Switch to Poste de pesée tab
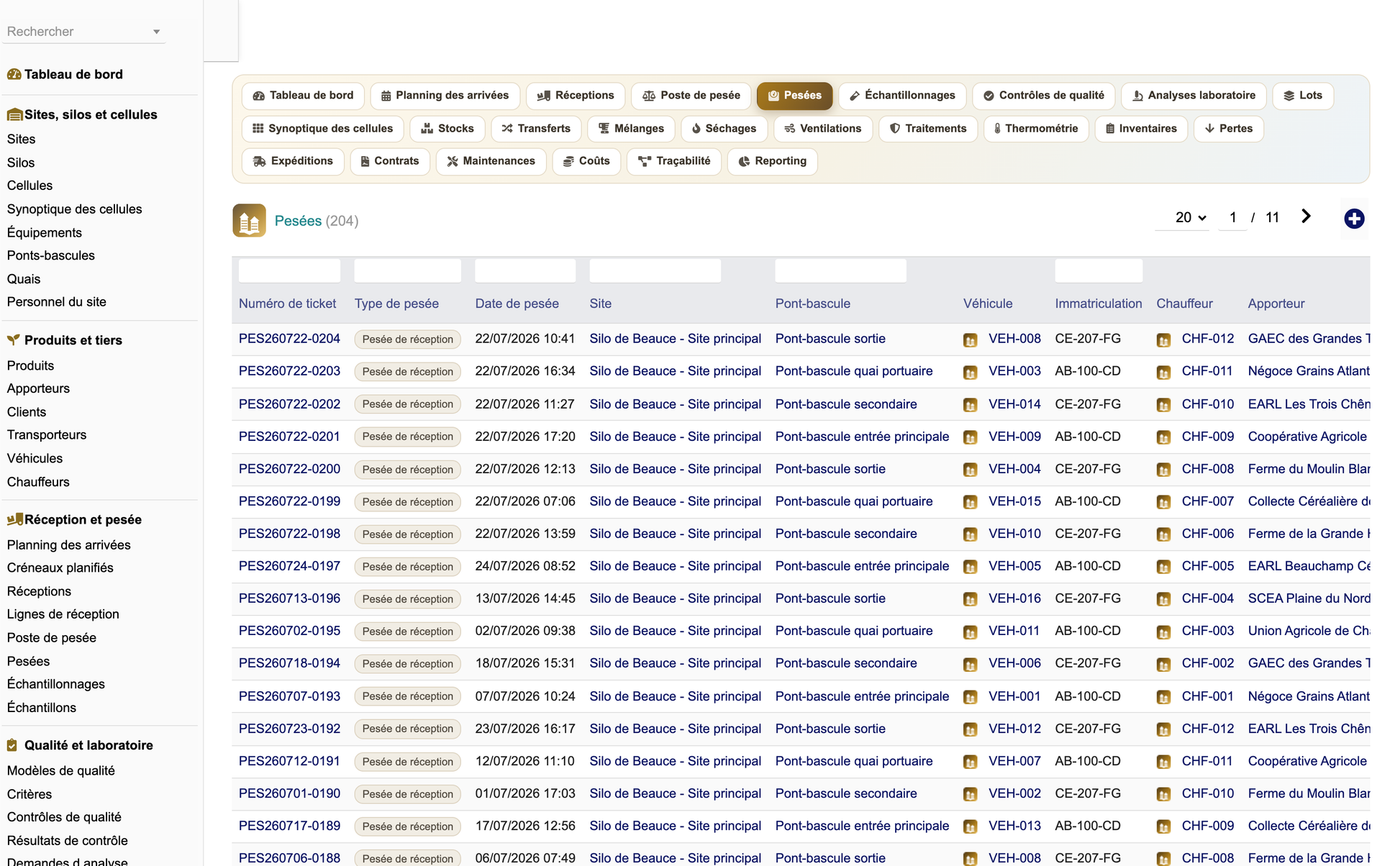The image size is (1400, 866). pyautogui.click(x=691, y=96)
